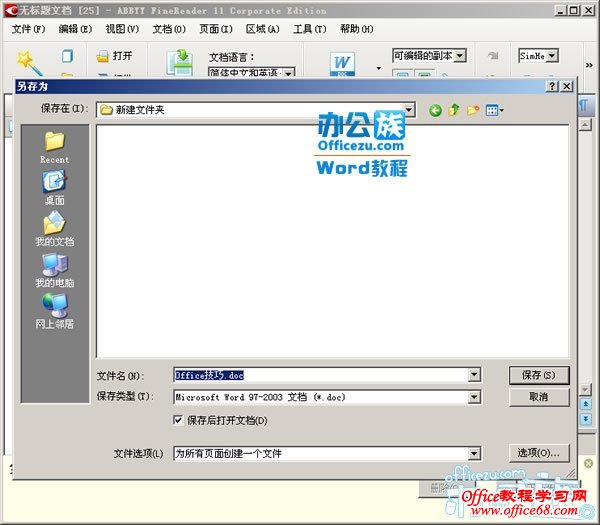The image size is (600, 525).
Task: Click the 保存(S) button
Action: tap(539, 375)
